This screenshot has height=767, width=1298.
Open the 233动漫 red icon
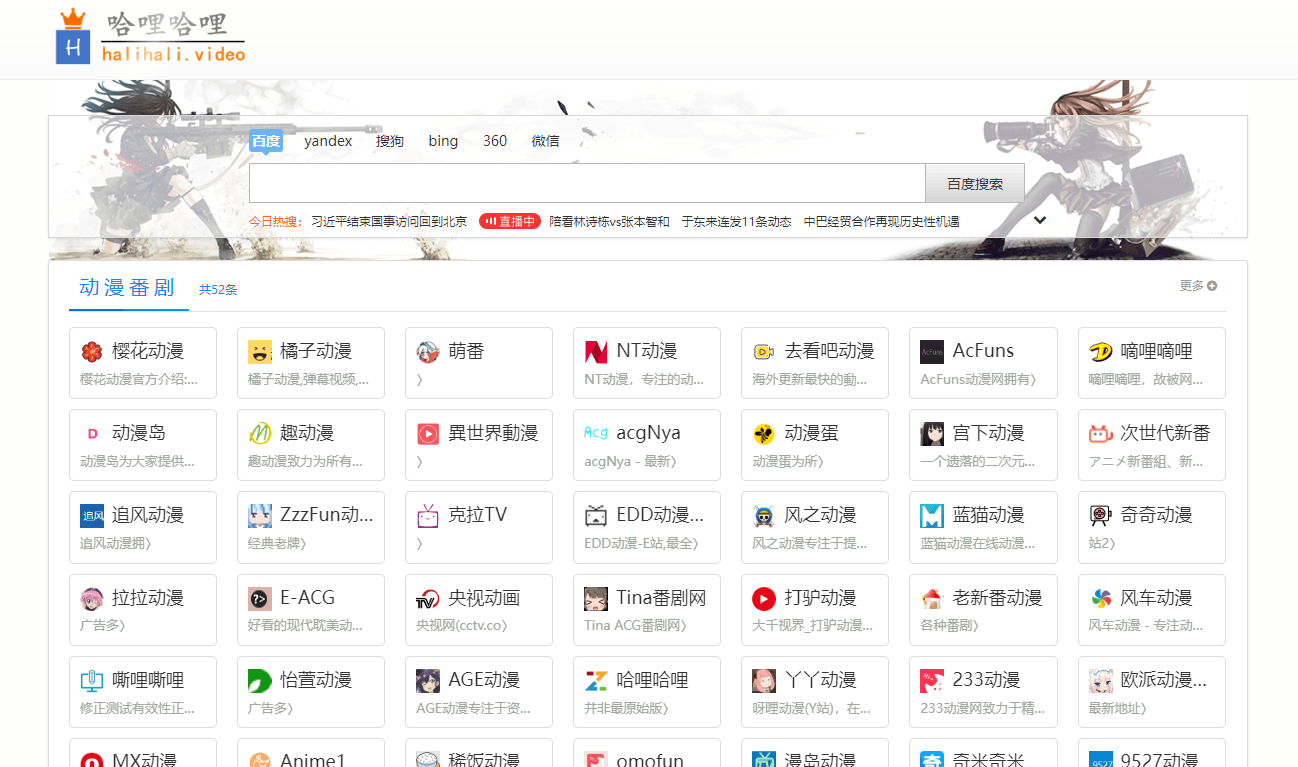[932, 681]
